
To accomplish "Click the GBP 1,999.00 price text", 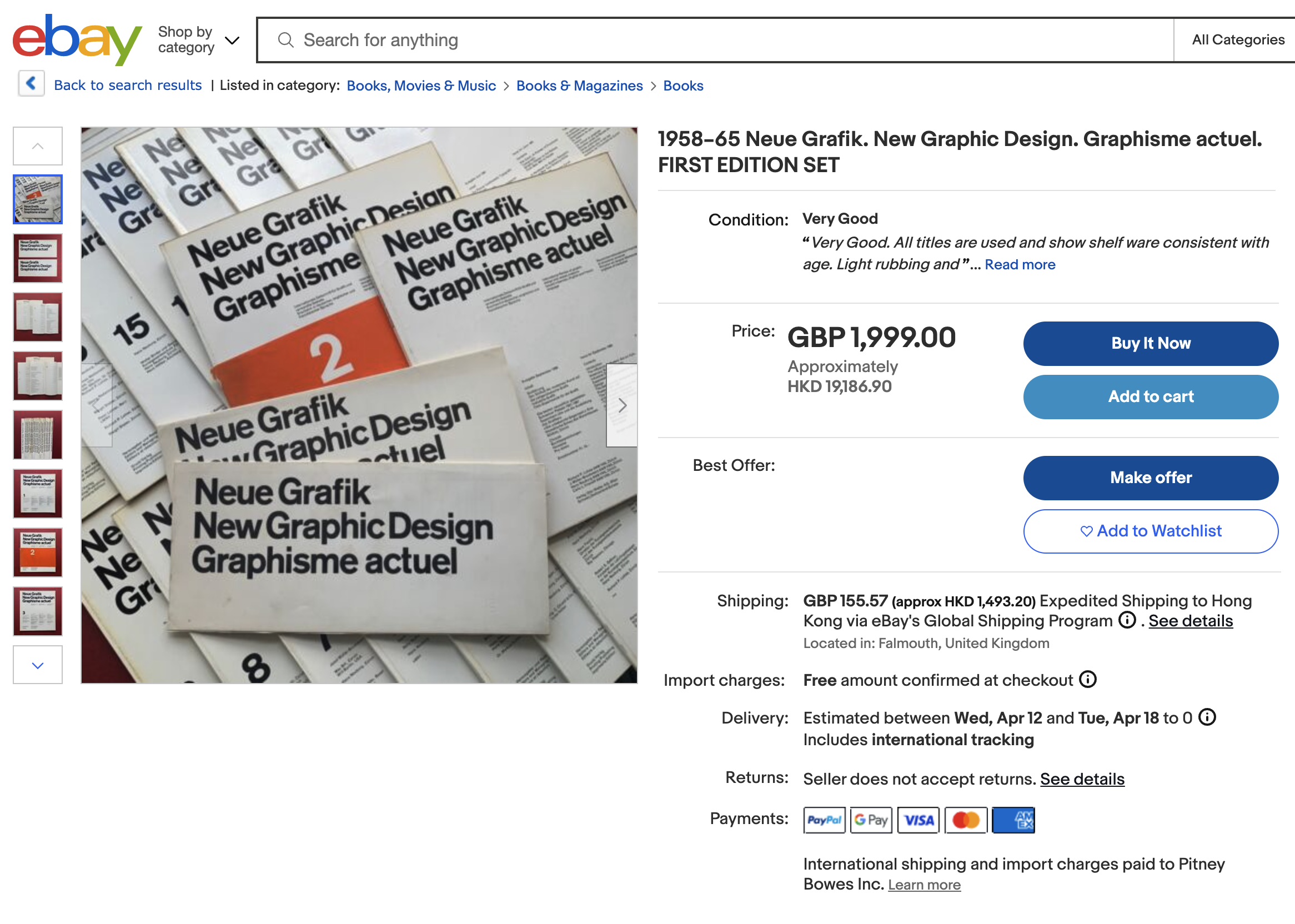I will (x=871, y=338).
